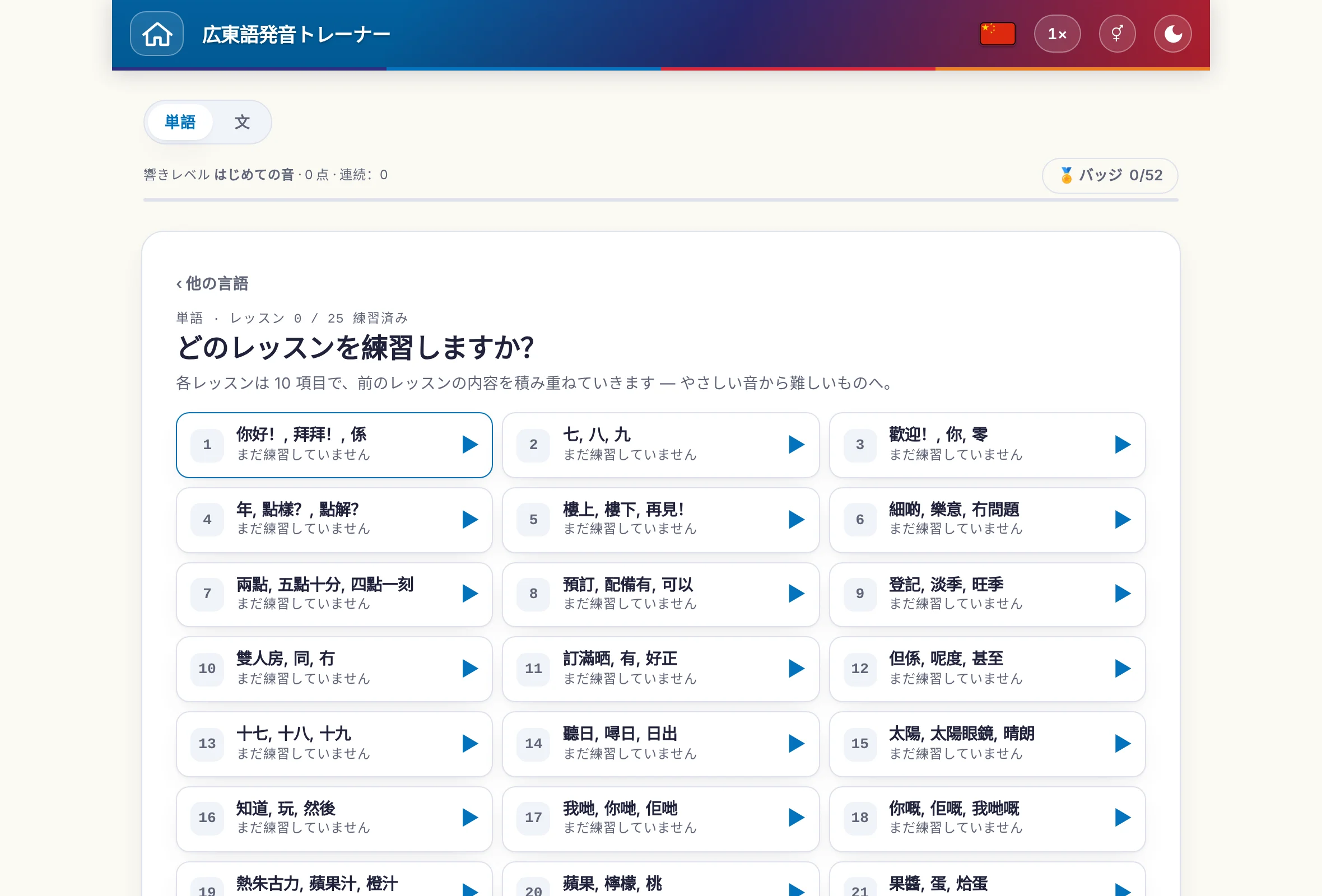Screen dimensions: 1322x896
Task: Click the 響きレベル はじめての音 status text
Action: click(219, 175)
